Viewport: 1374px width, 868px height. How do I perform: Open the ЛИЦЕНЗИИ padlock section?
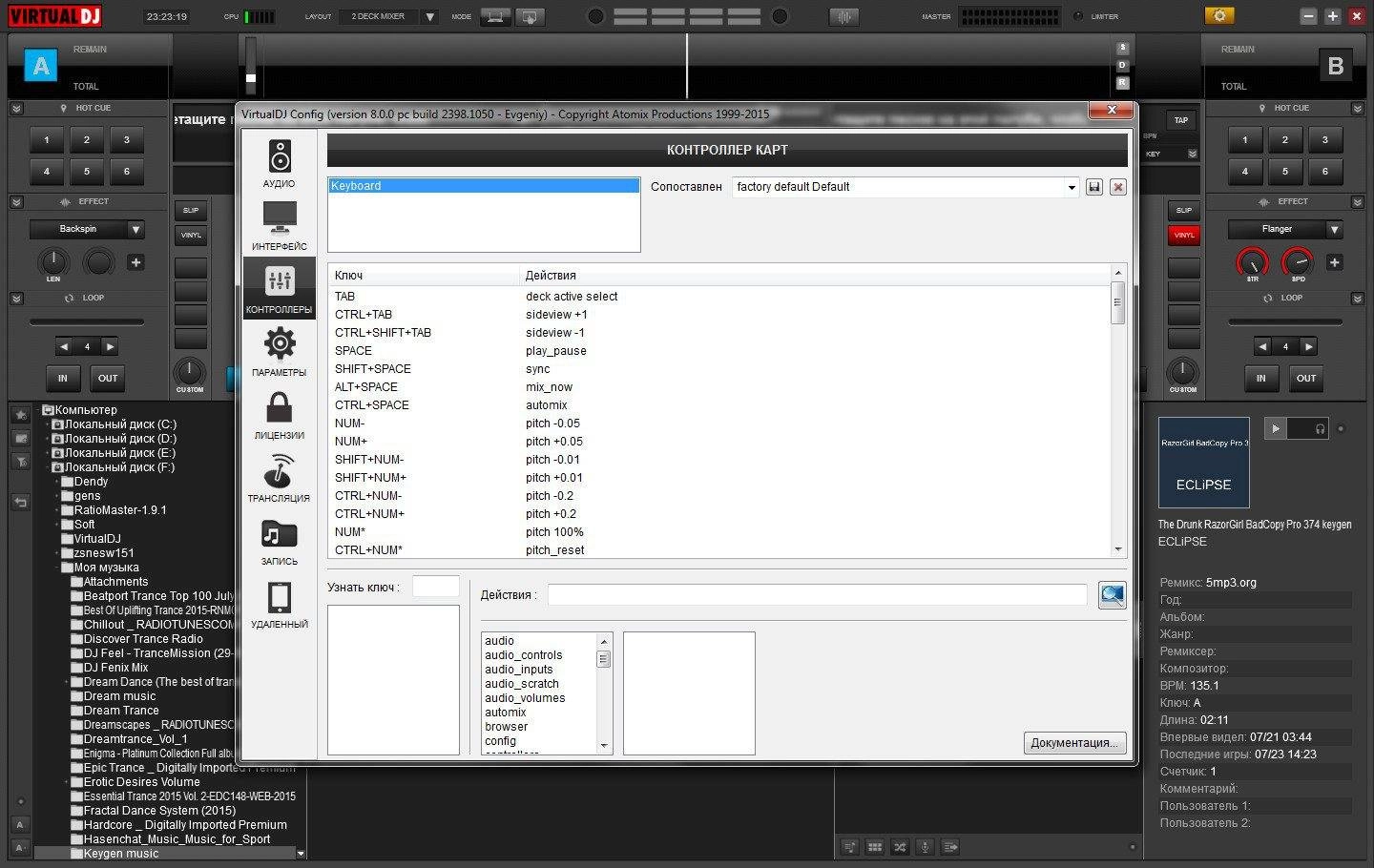[x=280, y=414]
